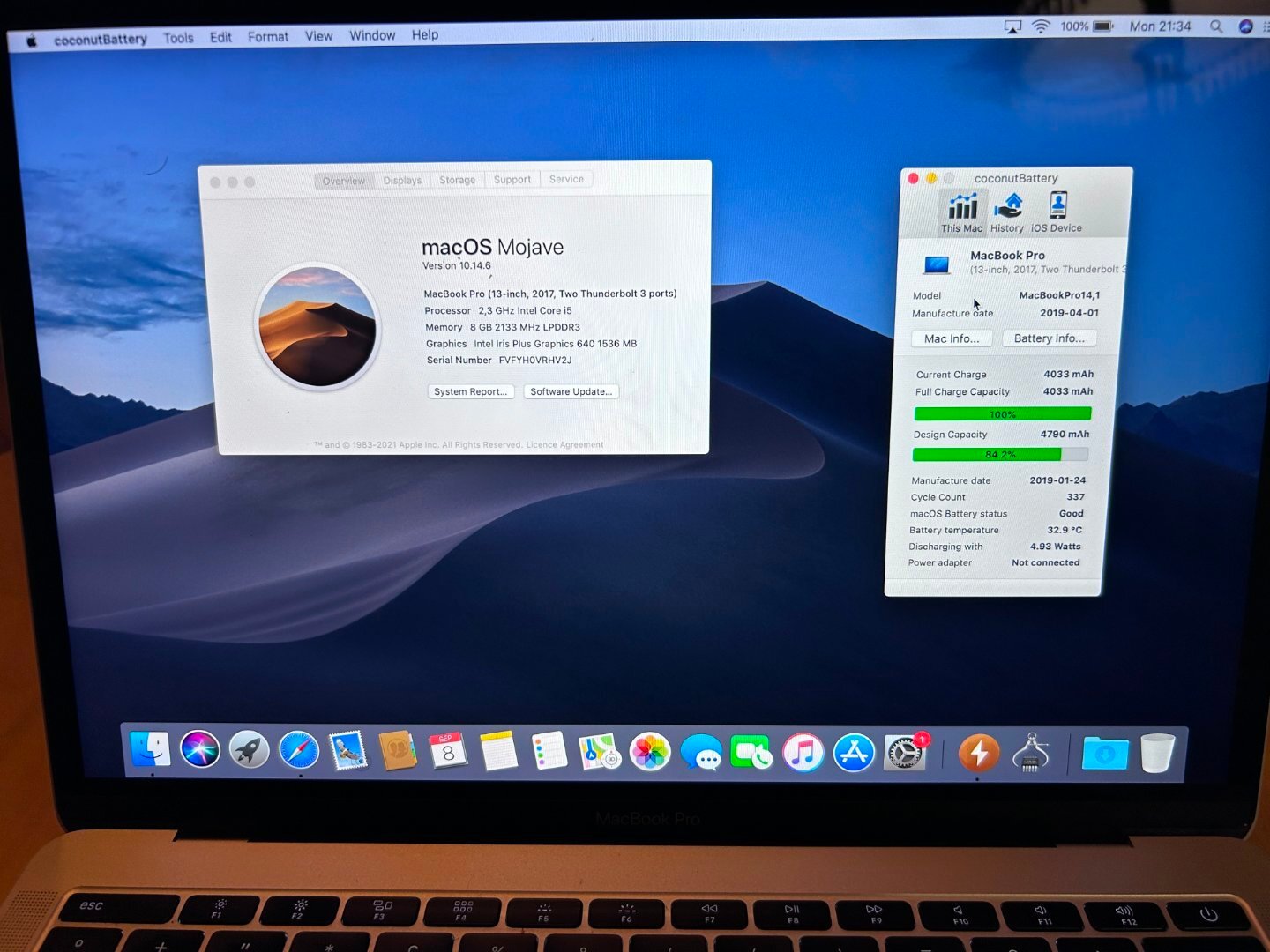Select the This Mac toolbar icon
The height and width of the screenshot is (952, 1270).
pos(961,213)
